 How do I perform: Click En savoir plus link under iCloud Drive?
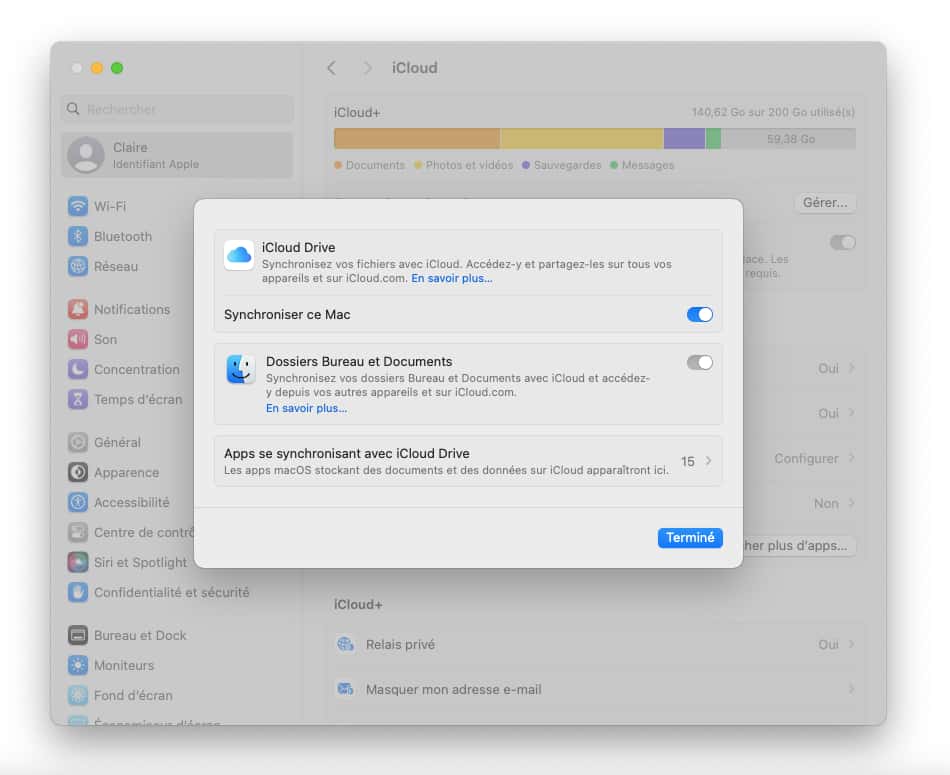point(451,278)
